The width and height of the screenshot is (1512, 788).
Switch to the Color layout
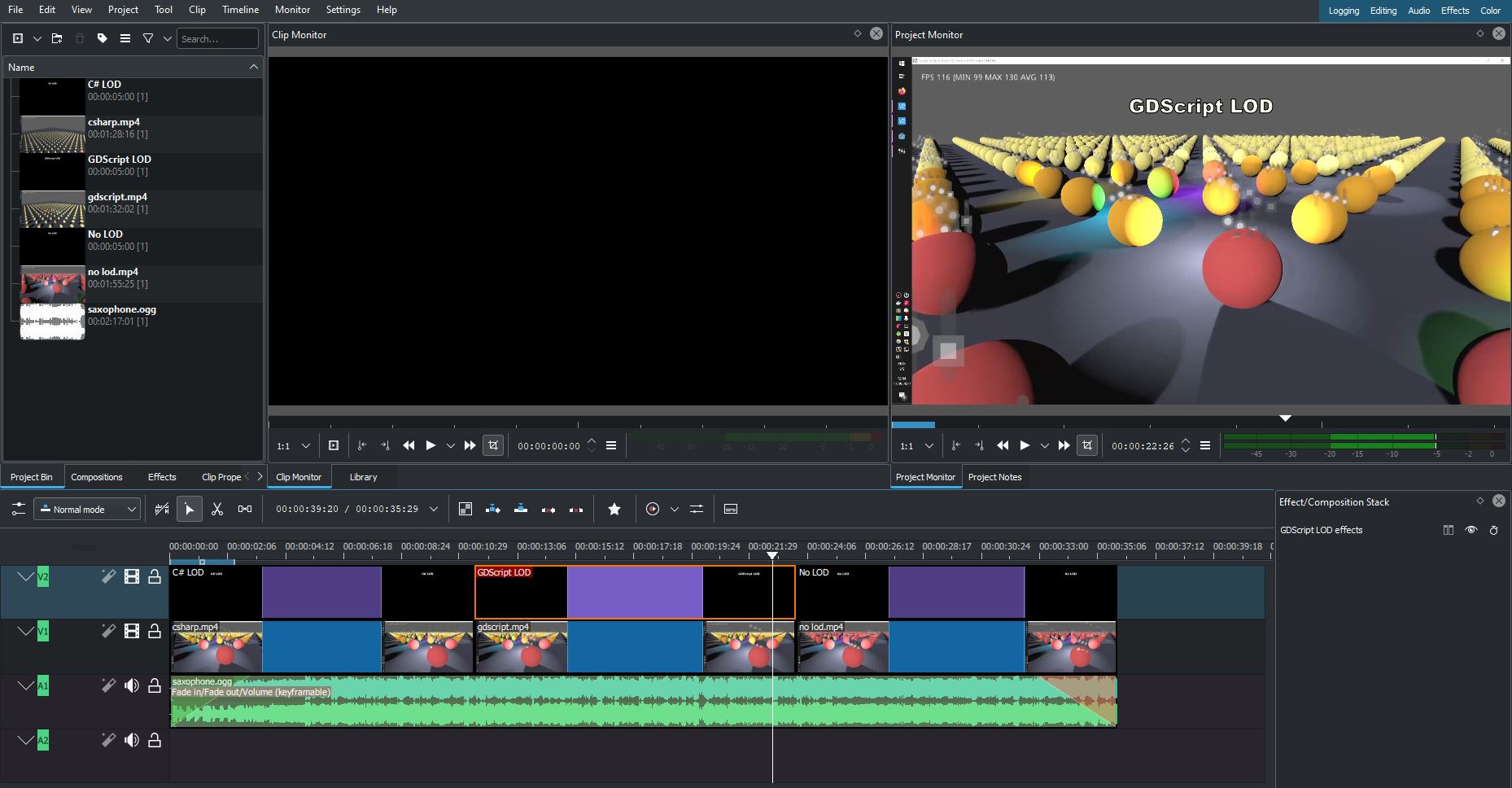tap(1490, 11)
